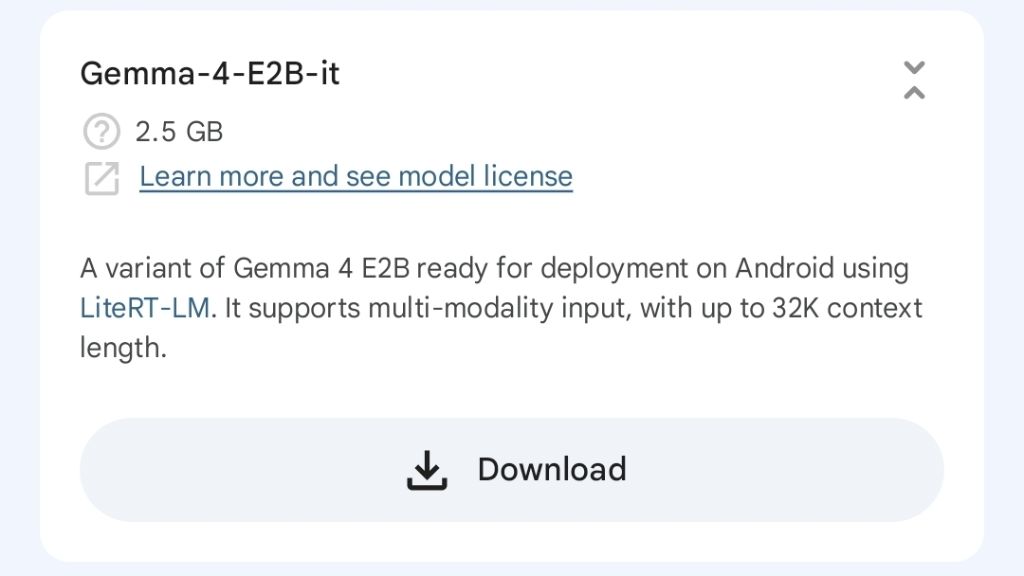Click the external link open icon
This screenshot has width=1024, height=576.
point(102,178)
